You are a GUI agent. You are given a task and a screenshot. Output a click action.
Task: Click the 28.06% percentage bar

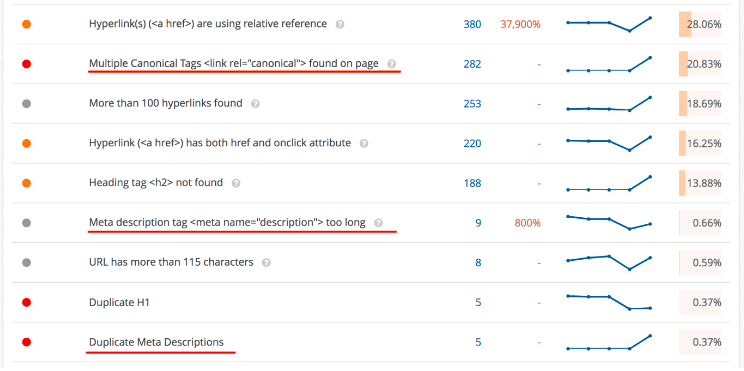(x=700, y=24)
